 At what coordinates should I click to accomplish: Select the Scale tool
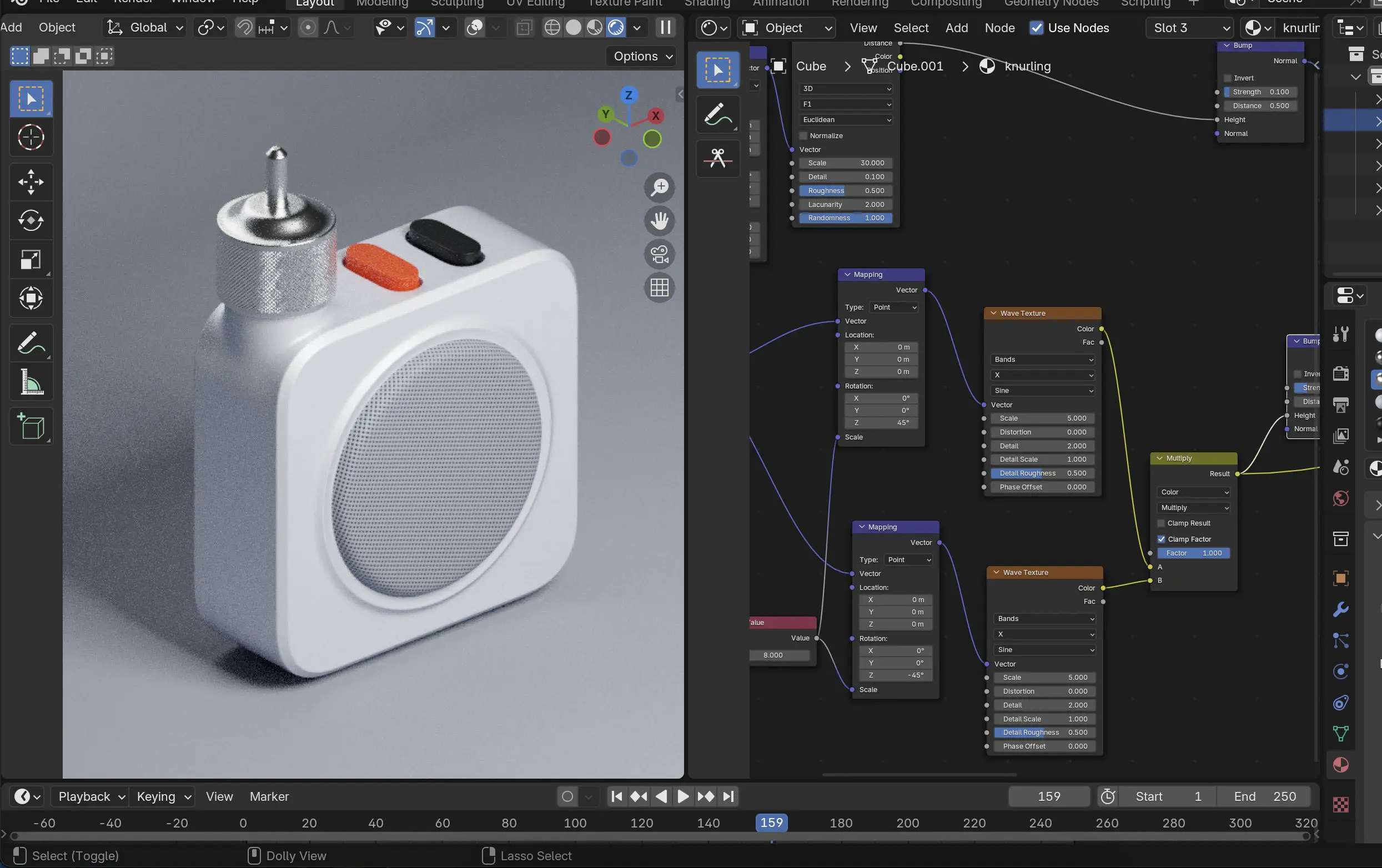[31, 259]
